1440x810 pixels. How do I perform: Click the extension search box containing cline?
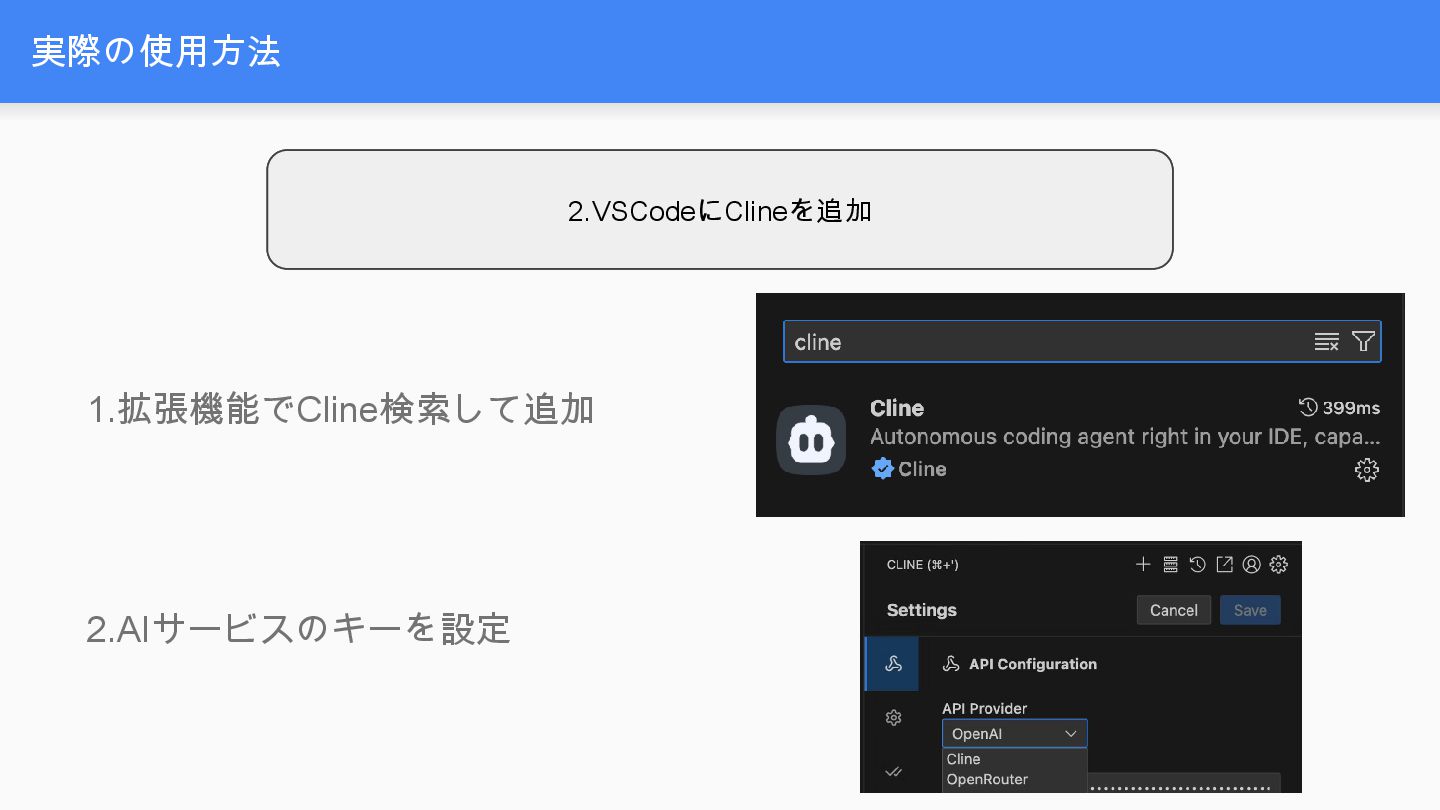click(1082, 342)
